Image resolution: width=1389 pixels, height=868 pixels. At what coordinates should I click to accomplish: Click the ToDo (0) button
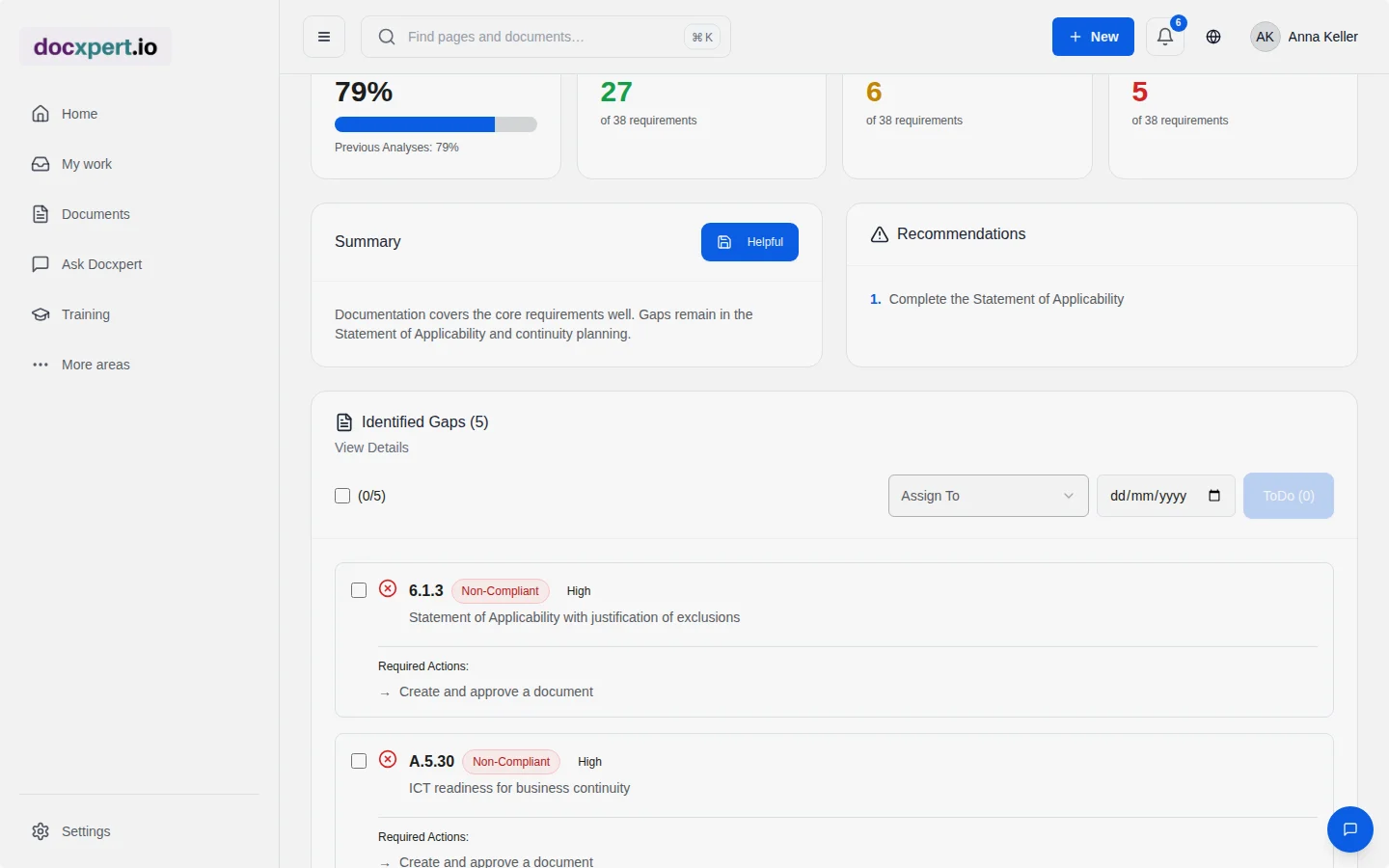click(1289, 496)
